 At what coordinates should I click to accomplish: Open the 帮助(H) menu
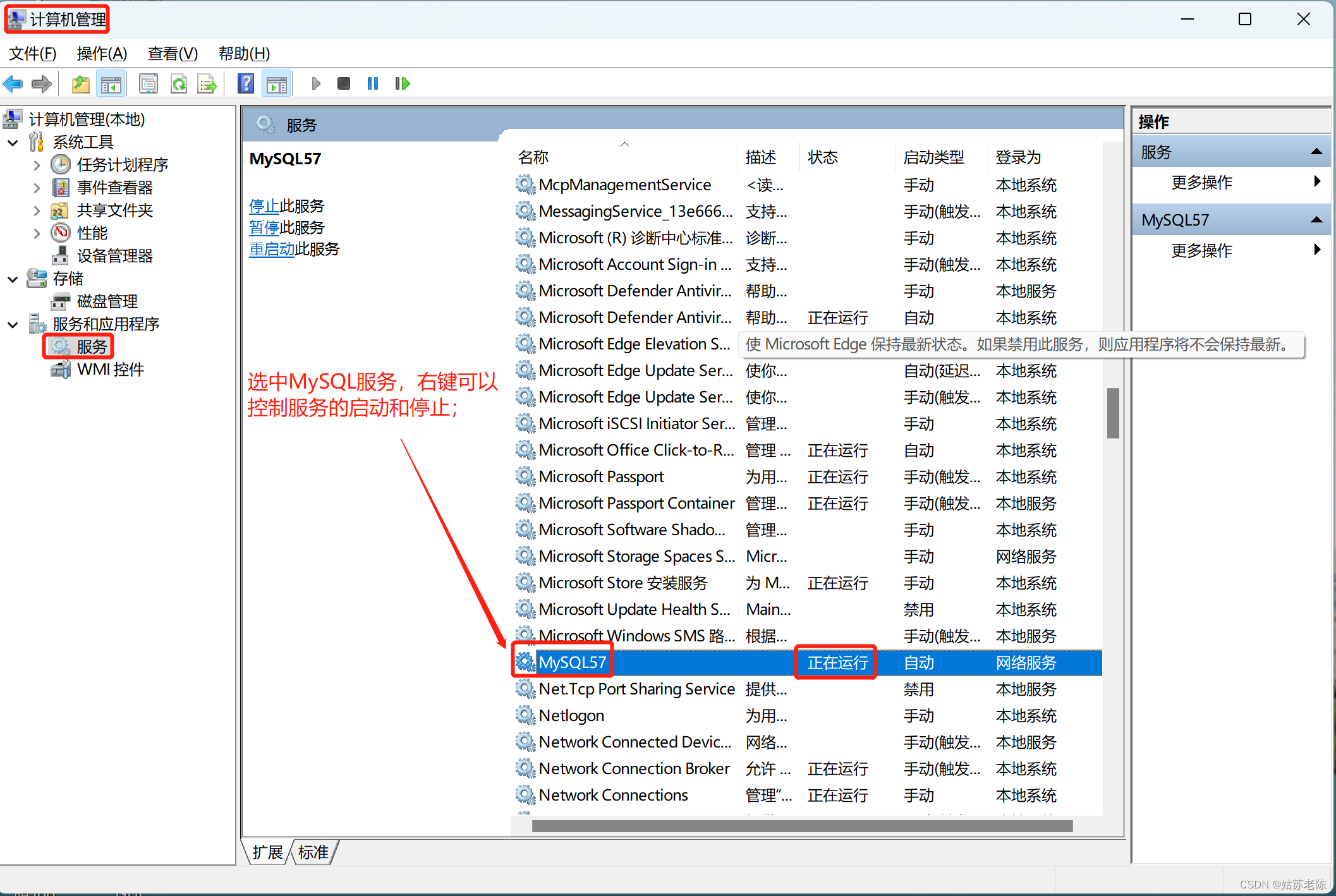tap(244, 54)
